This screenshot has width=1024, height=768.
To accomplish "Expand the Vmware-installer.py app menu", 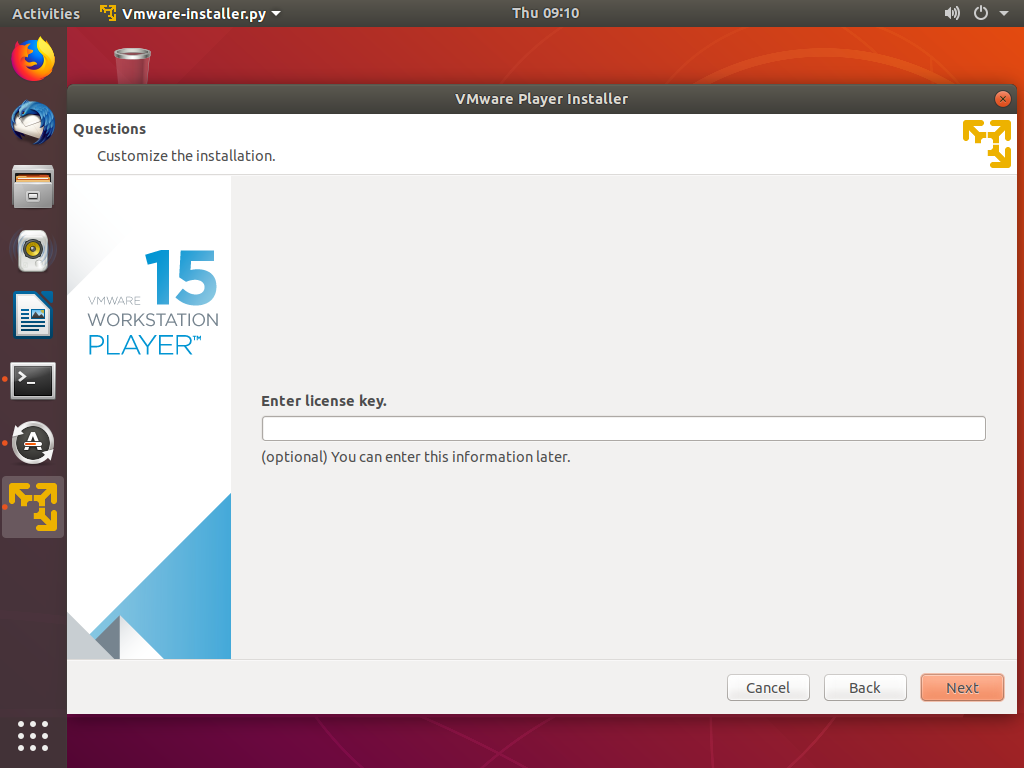I will coord(190,13).
